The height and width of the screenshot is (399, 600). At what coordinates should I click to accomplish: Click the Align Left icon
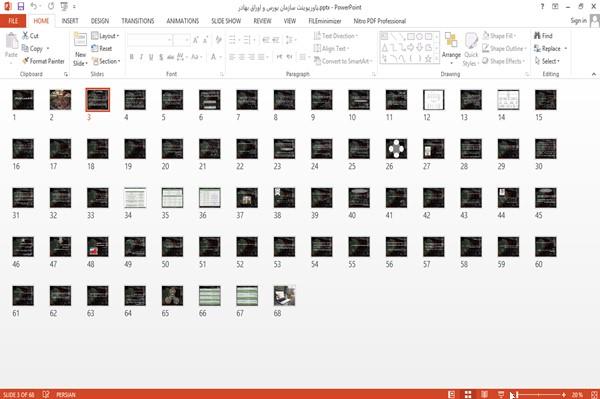(x=232, y=57)
